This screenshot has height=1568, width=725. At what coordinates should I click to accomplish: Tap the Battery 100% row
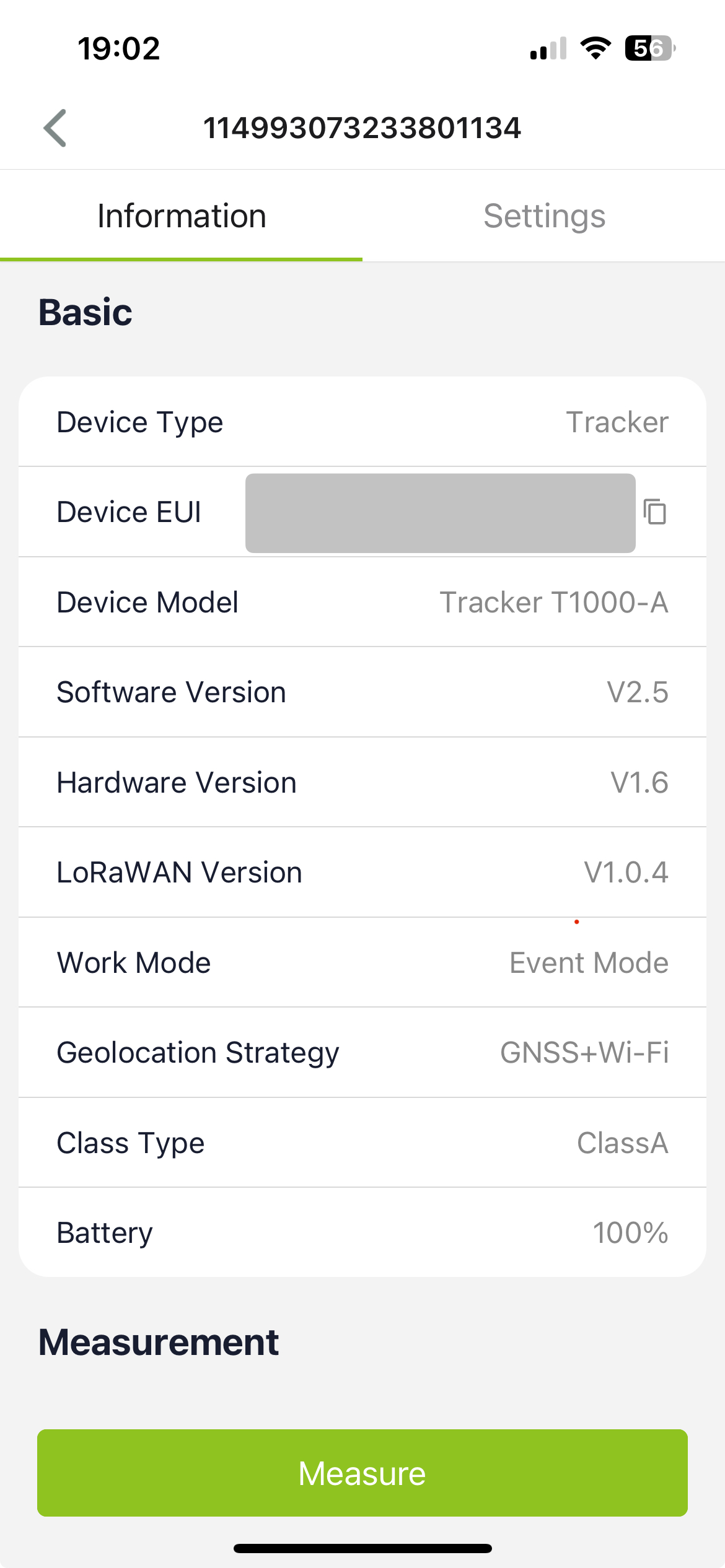coord(362,1232)
